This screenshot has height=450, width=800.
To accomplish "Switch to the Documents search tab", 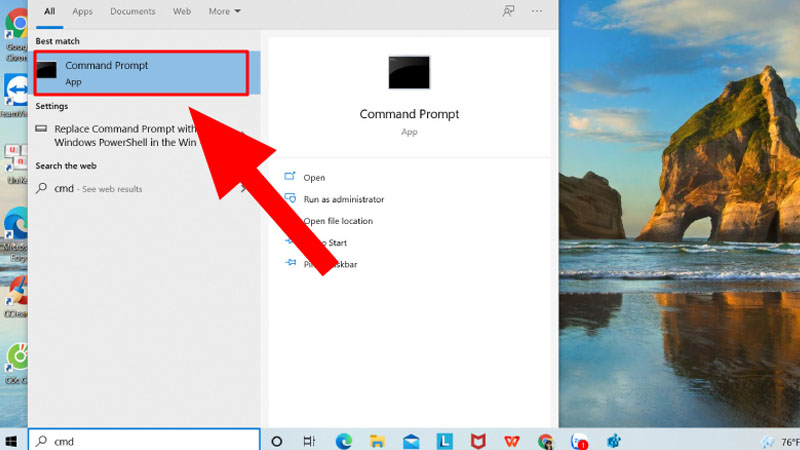I will click(x=132, y=11).
